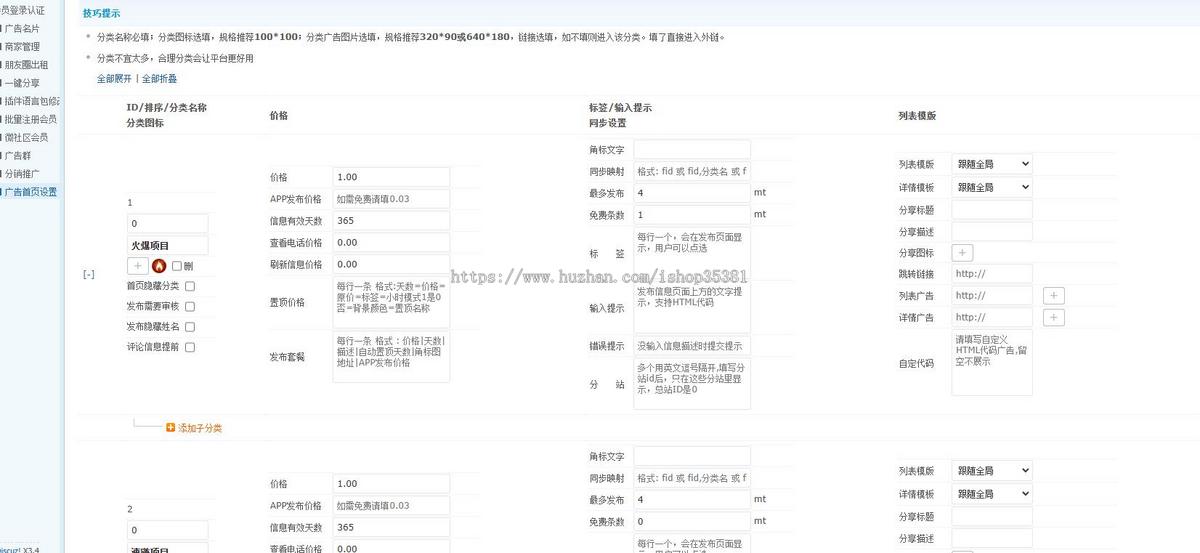Open 商家管理 in the sidebar
Viewport: 1200px width, 553px height.
(x=23, y=46)
